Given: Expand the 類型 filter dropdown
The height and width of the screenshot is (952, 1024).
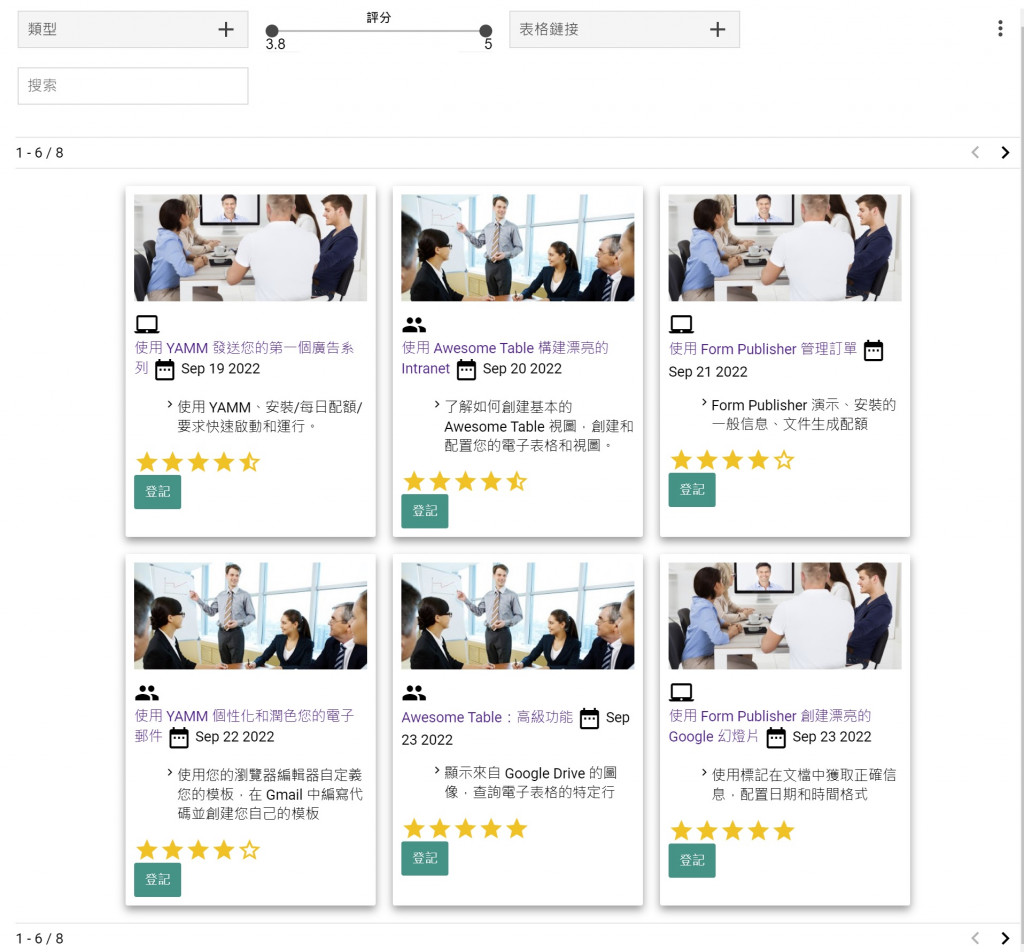Looking at the screenshot, I should click(133, 29).
